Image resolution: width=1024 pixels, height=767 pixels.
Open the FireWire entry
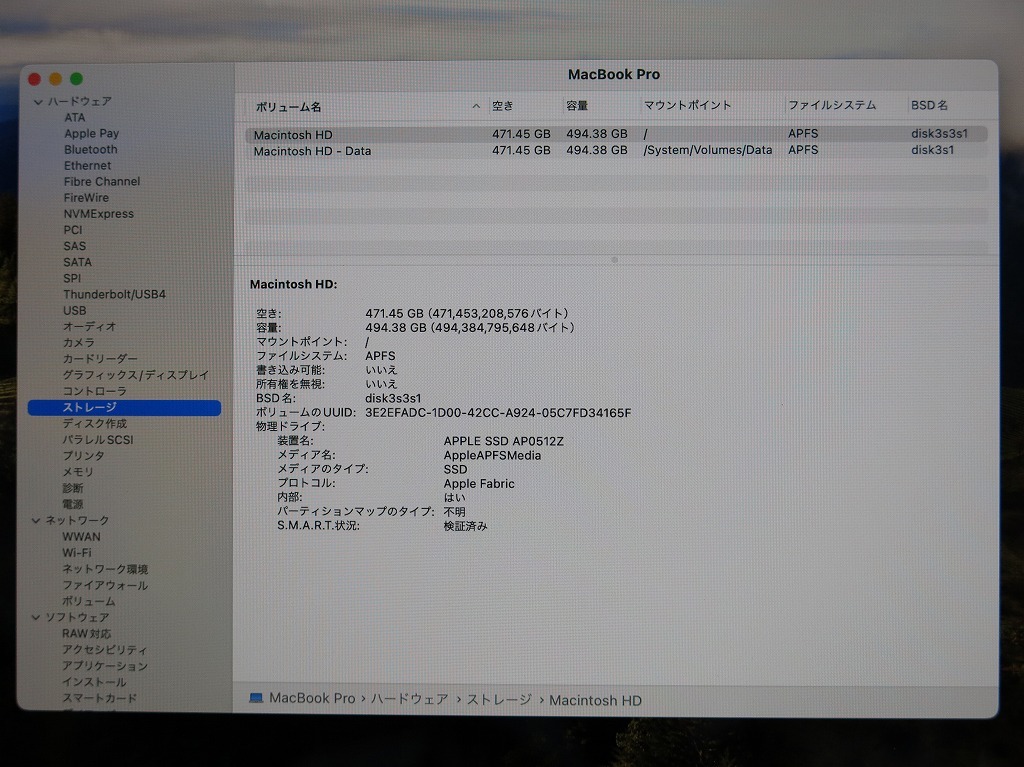[86, 198]
